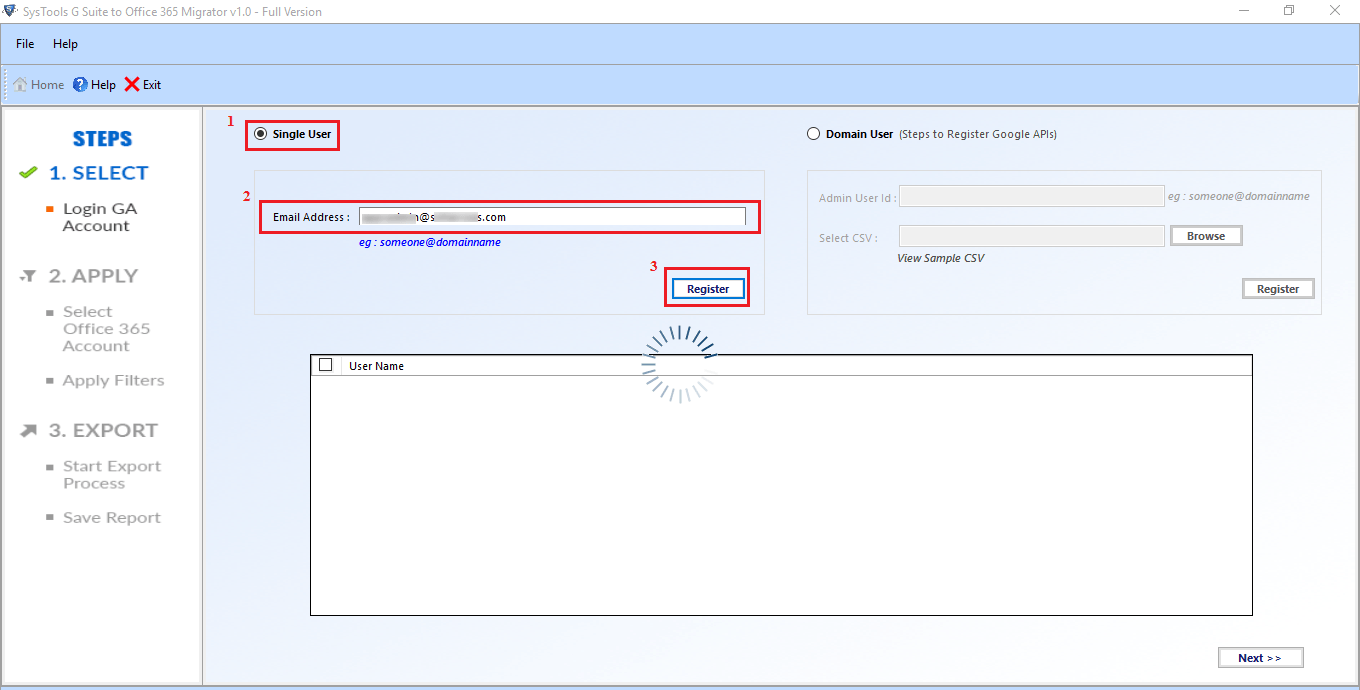The height and width of the screenshot is (690, 1360).
Task: Select the Save Report step
Action: 111,518
